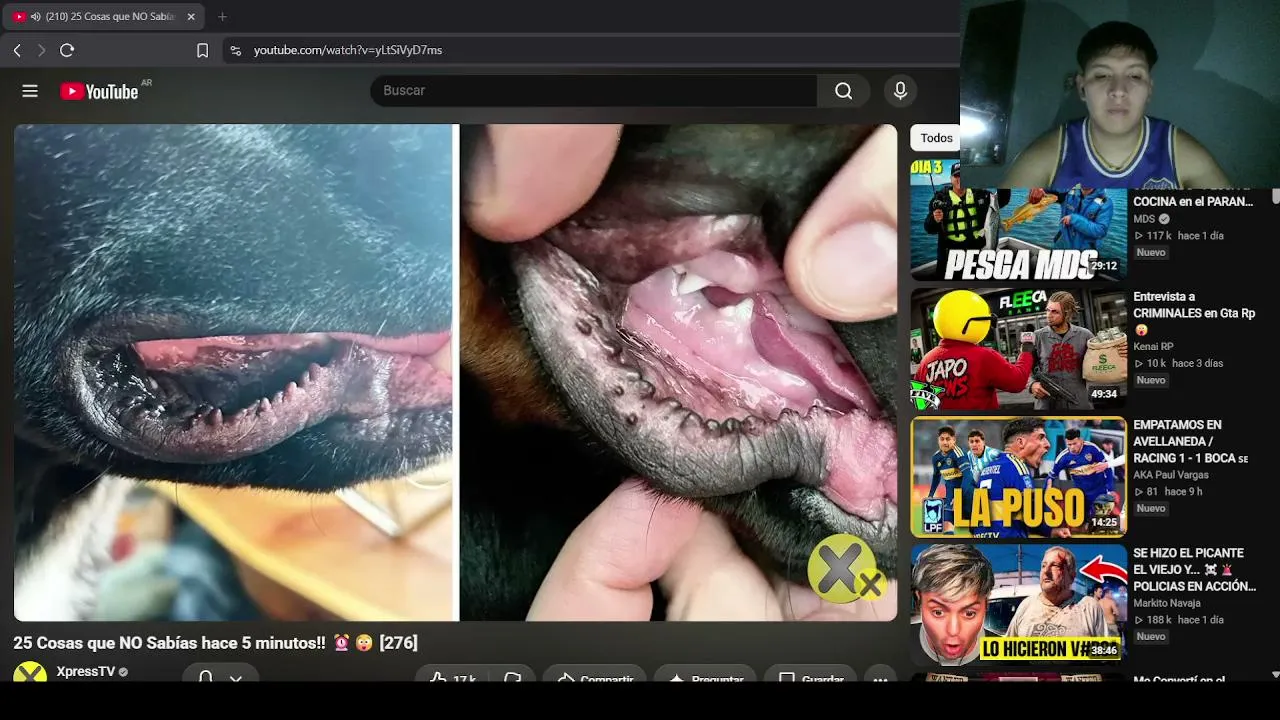This screenshot has width=1280, height=720.
Task: Click the Nuevo badge under Kenai RP
Action: [x=1151, y=381]
